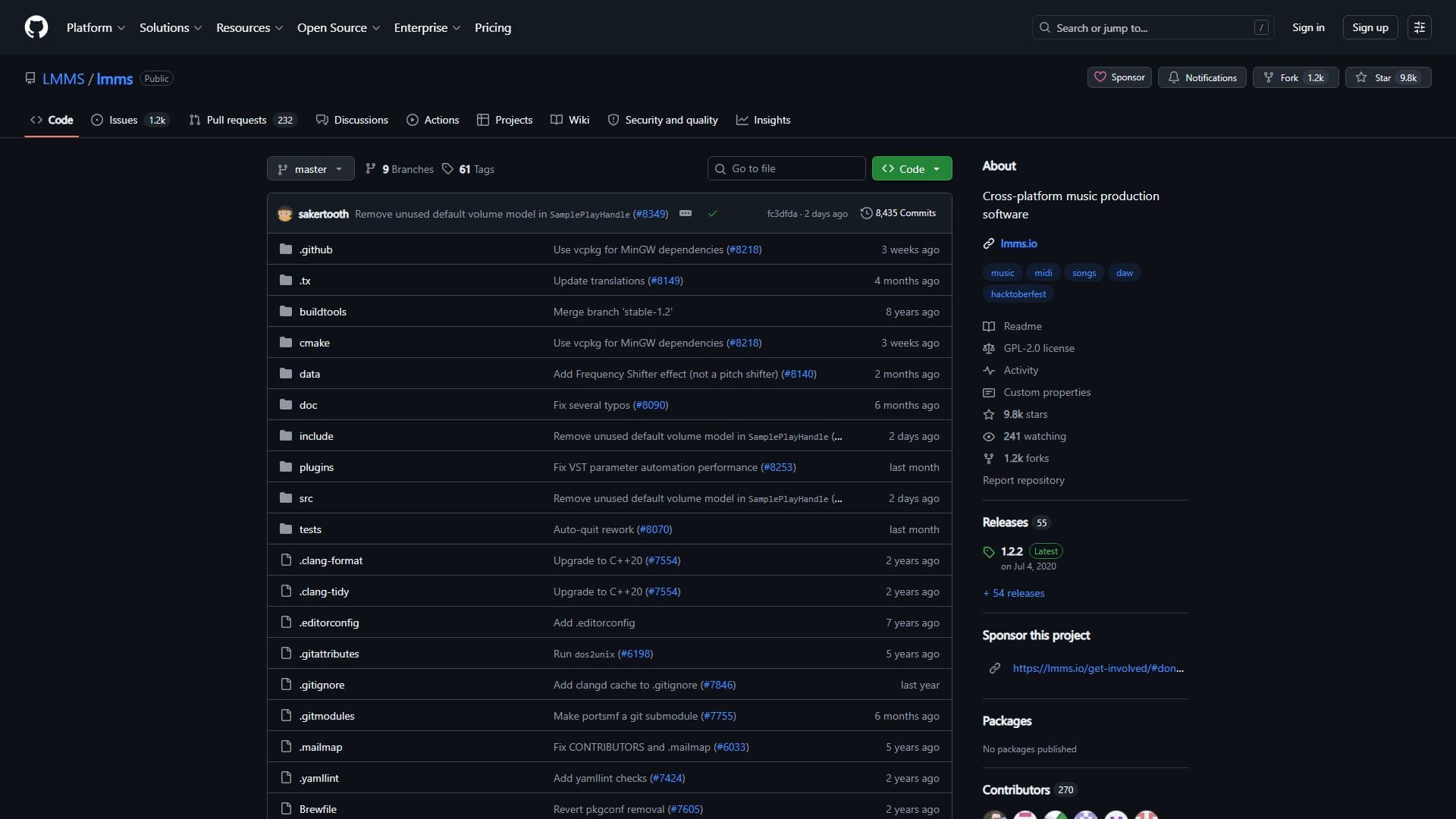This screenshot has height=819, width=1456.
Task: Expand the Open Source menu
Action: [338, 27]
